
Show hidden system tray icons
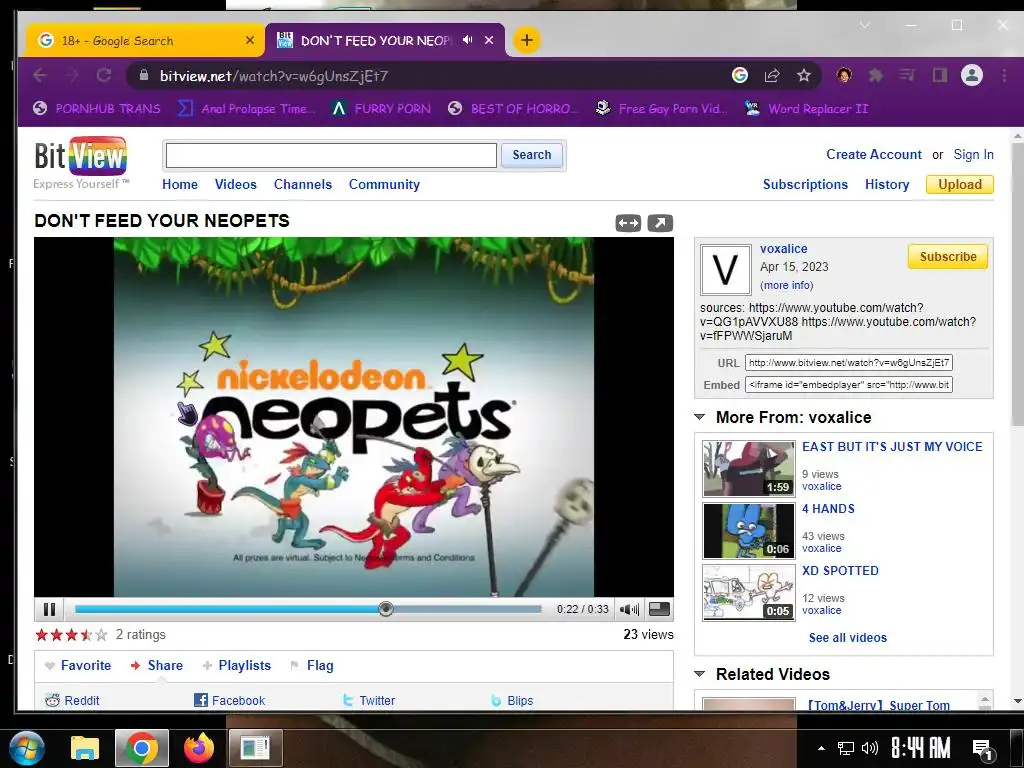[x=822, y=748]
